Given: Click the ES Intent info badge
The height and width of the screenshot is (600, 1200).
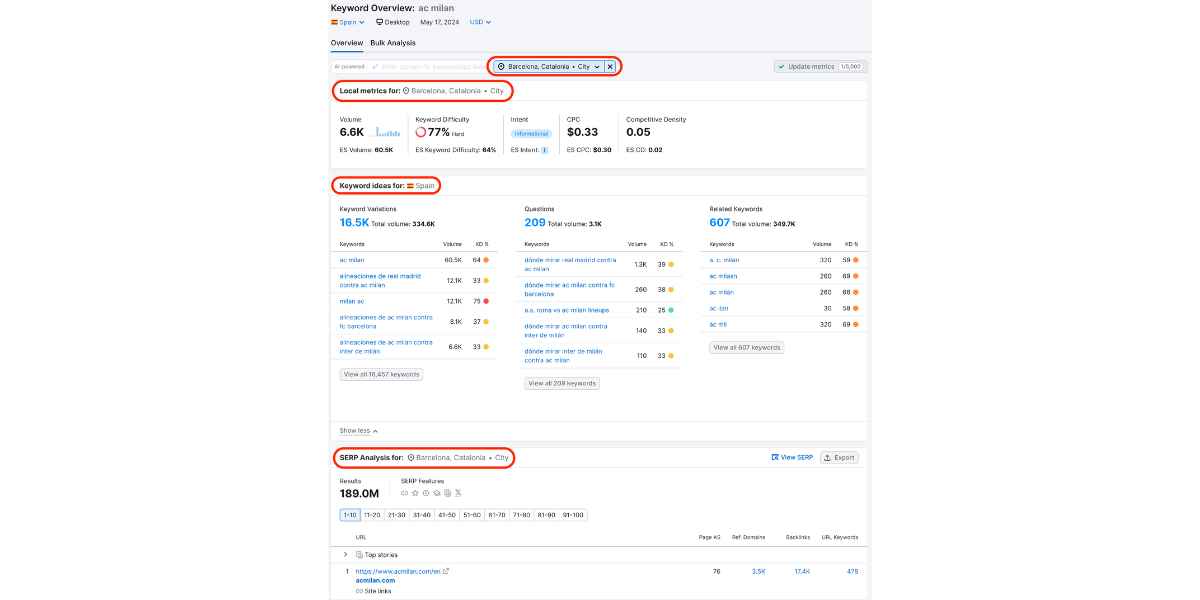Looking at the screenshot, I should (545, 150).
